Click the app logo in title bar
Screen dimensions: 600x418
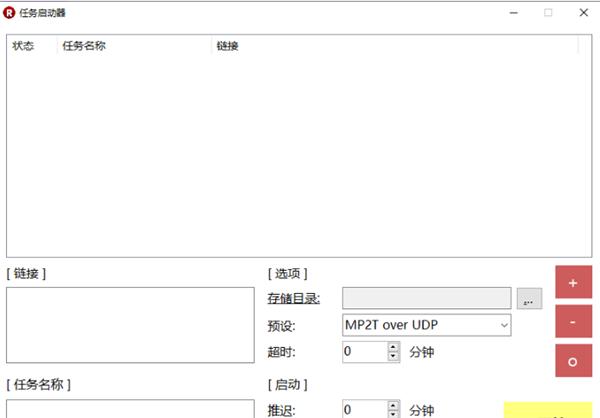(9, 13)
